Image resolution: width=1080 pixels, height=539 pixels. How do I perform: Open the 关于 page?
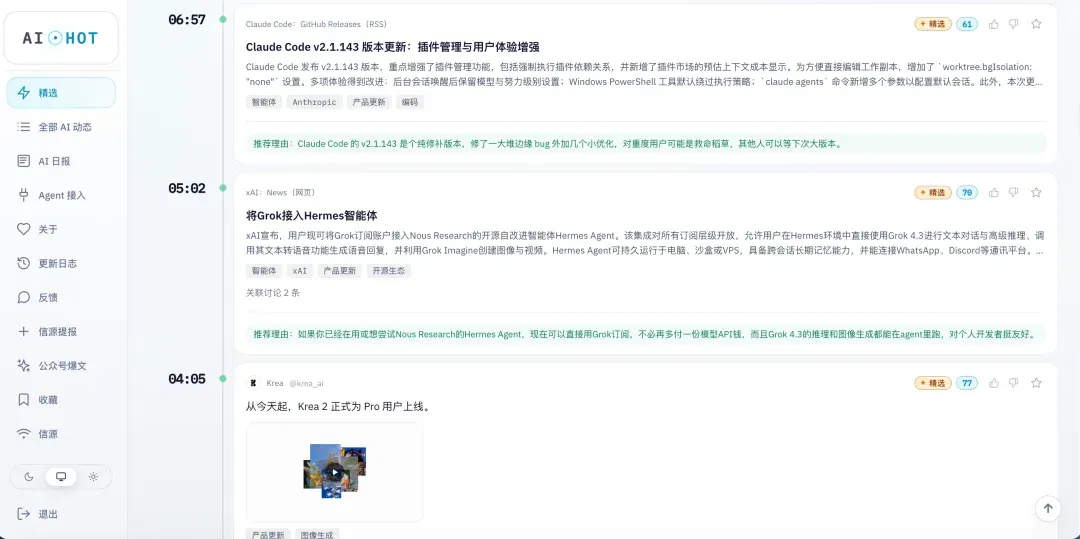(x=61, y=229)
